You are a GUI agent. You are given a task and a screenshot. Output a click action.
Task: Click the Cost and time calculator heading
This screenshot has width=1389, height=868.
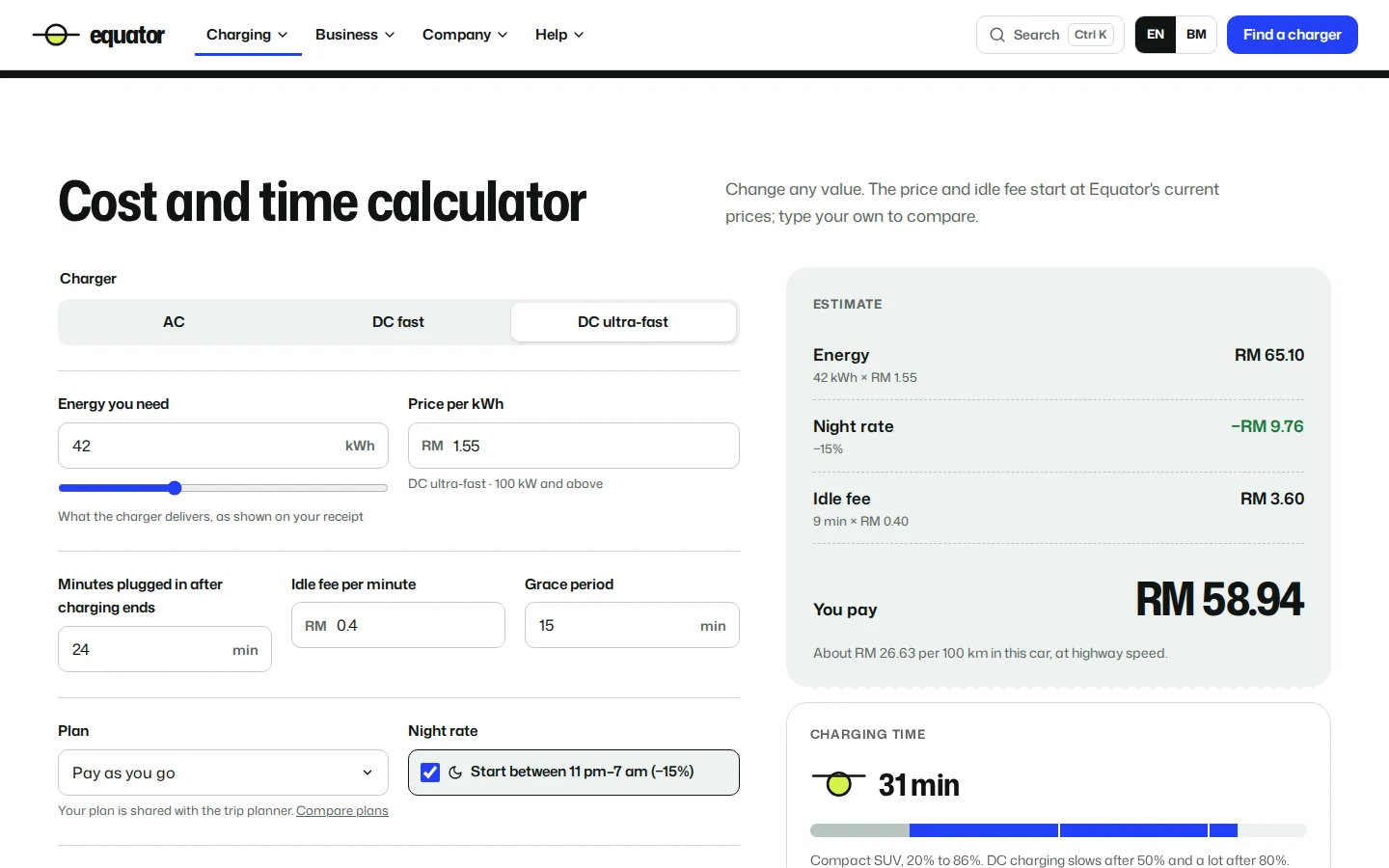point(322,202)
